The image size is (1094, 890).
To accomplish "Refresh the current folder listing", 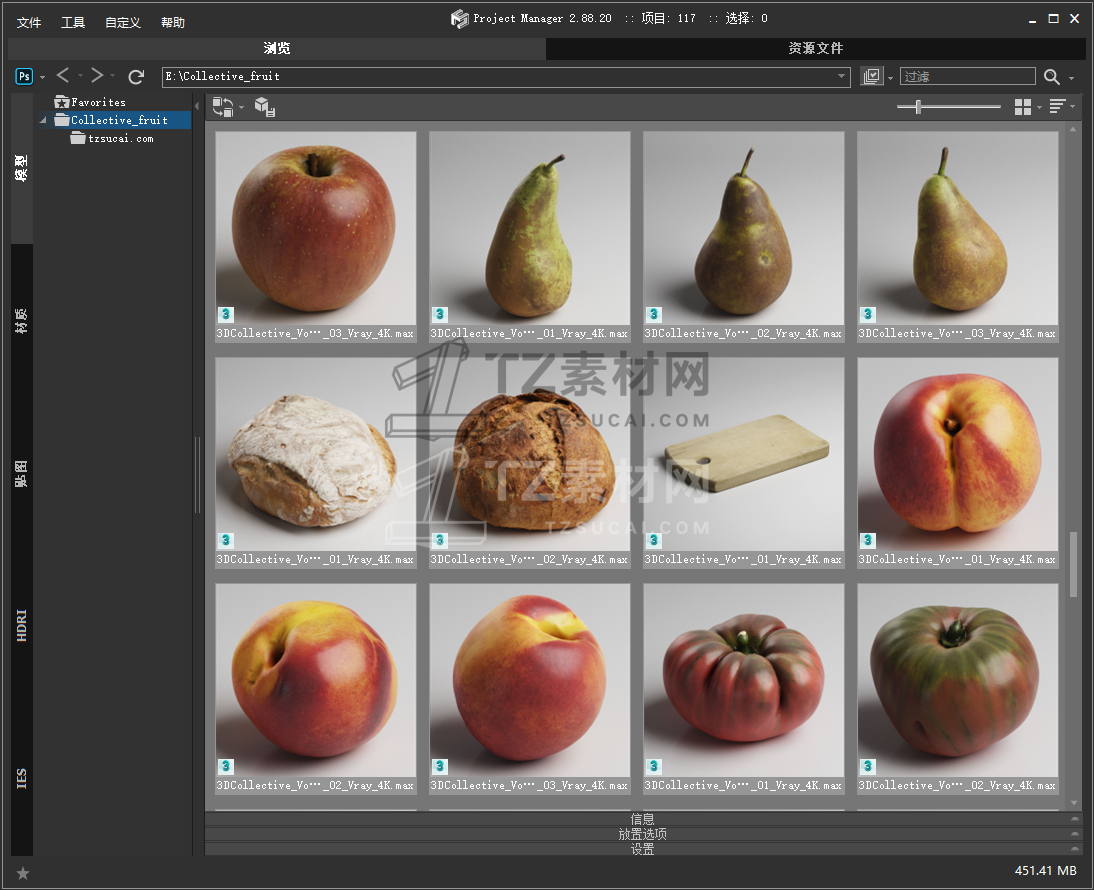I will click(136, 77).
